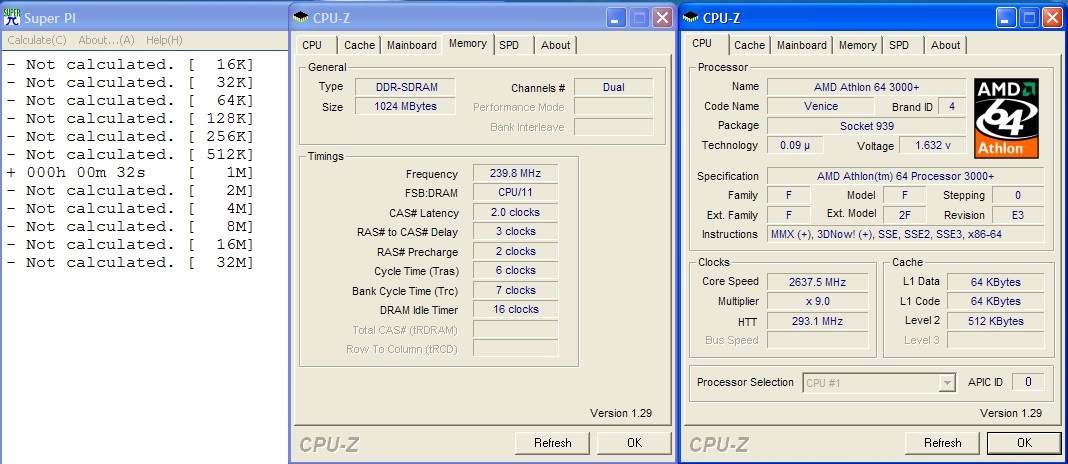Click Bank Cycle Time (Trc) value 7 clocks
1068x464 pixels.
516,290
